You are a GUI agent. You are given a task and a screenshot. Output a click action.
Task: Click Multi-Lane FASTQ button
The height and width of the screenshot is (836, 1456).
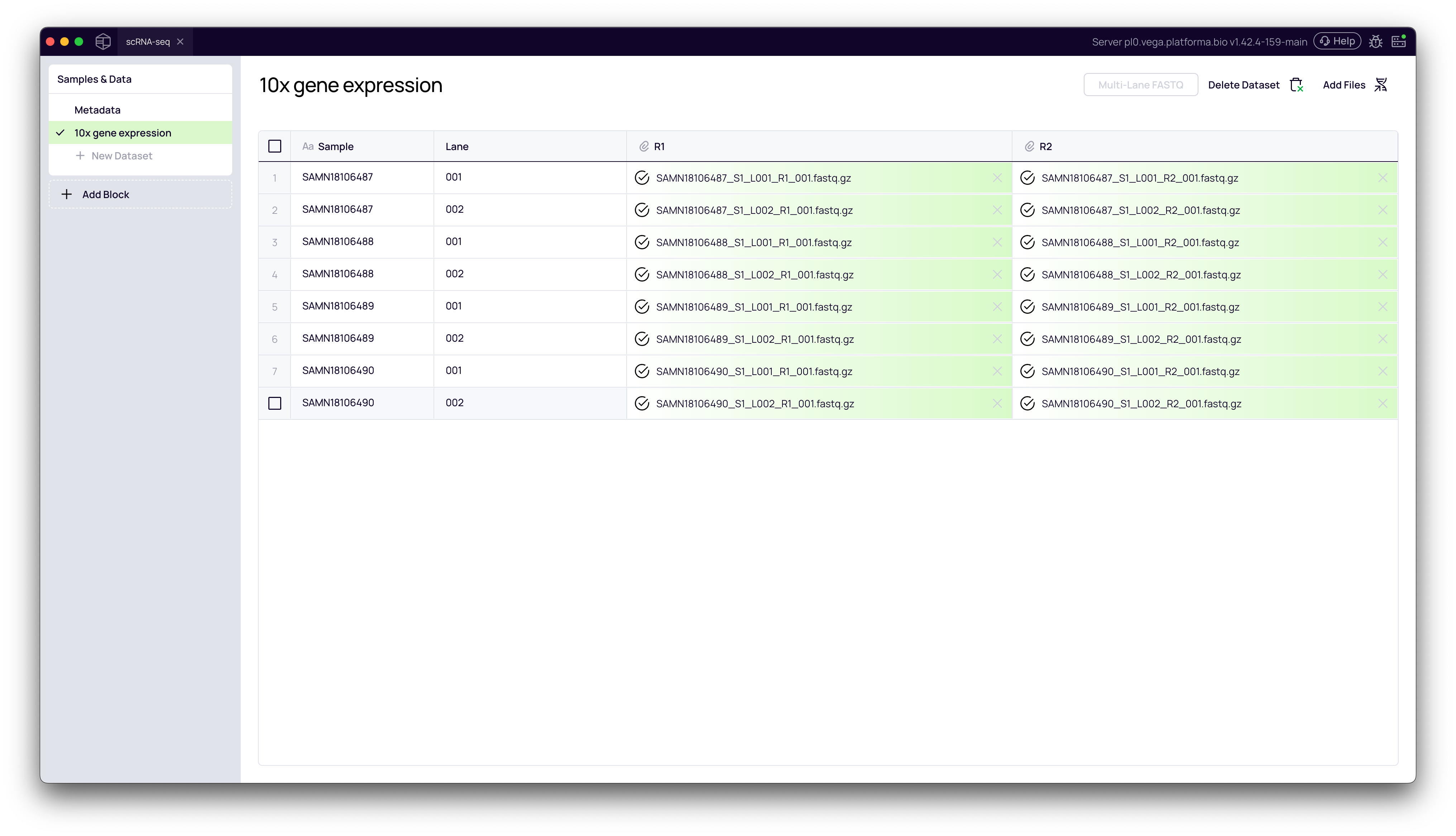point(1140,85)
